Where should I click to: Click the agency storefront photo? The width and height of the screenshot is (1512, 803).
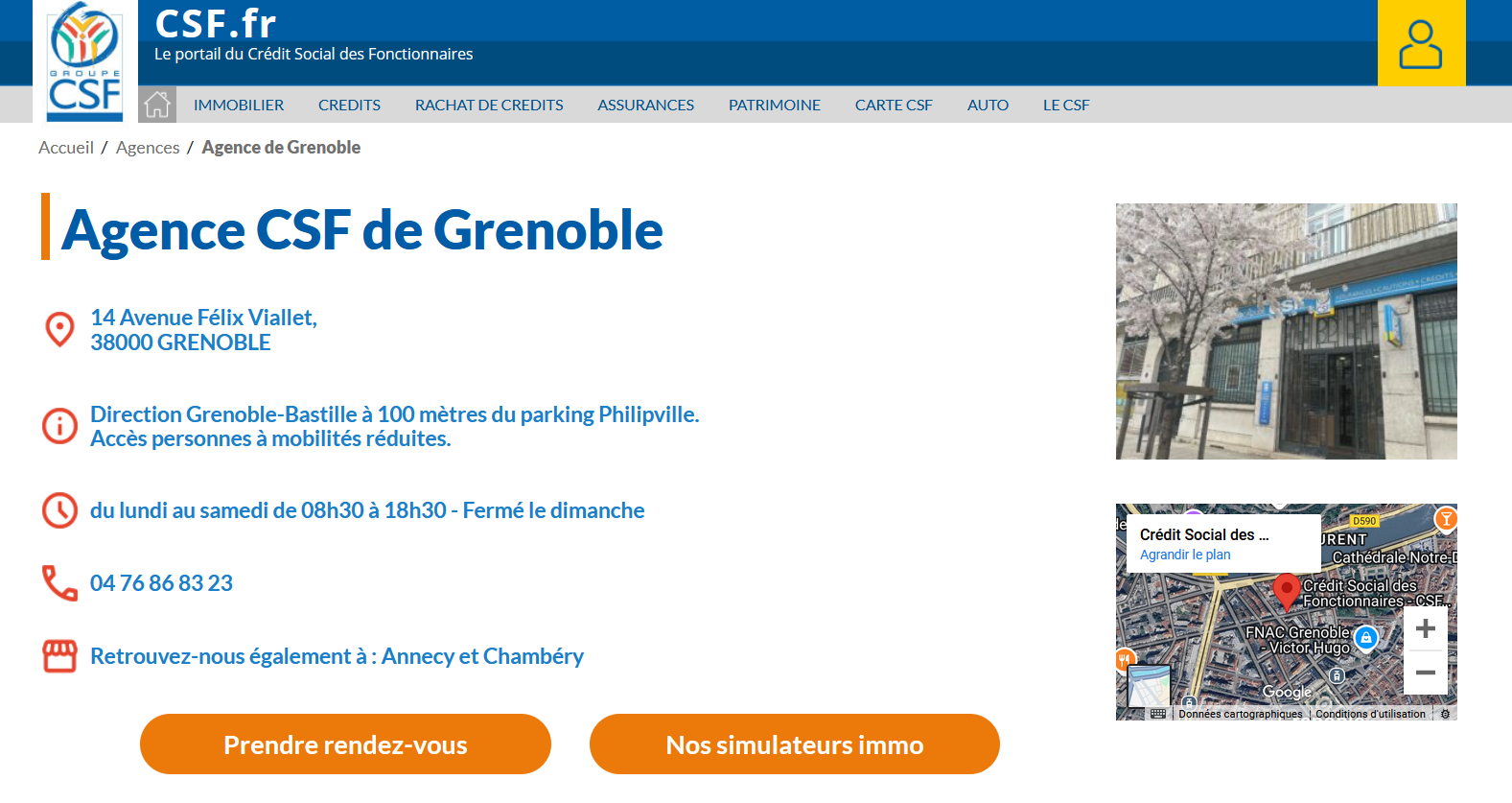1286,331
